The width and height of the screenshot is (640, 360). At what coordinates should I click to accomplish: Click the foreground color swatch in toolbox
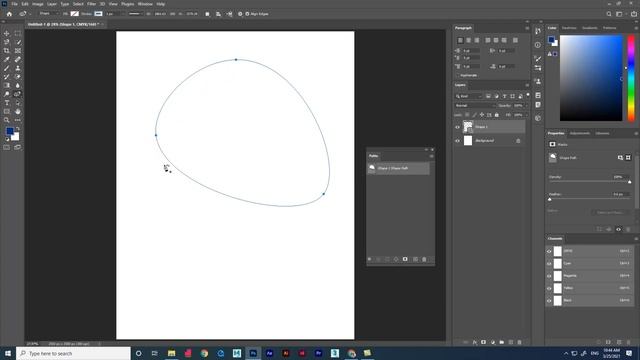(x=9, y=131)
